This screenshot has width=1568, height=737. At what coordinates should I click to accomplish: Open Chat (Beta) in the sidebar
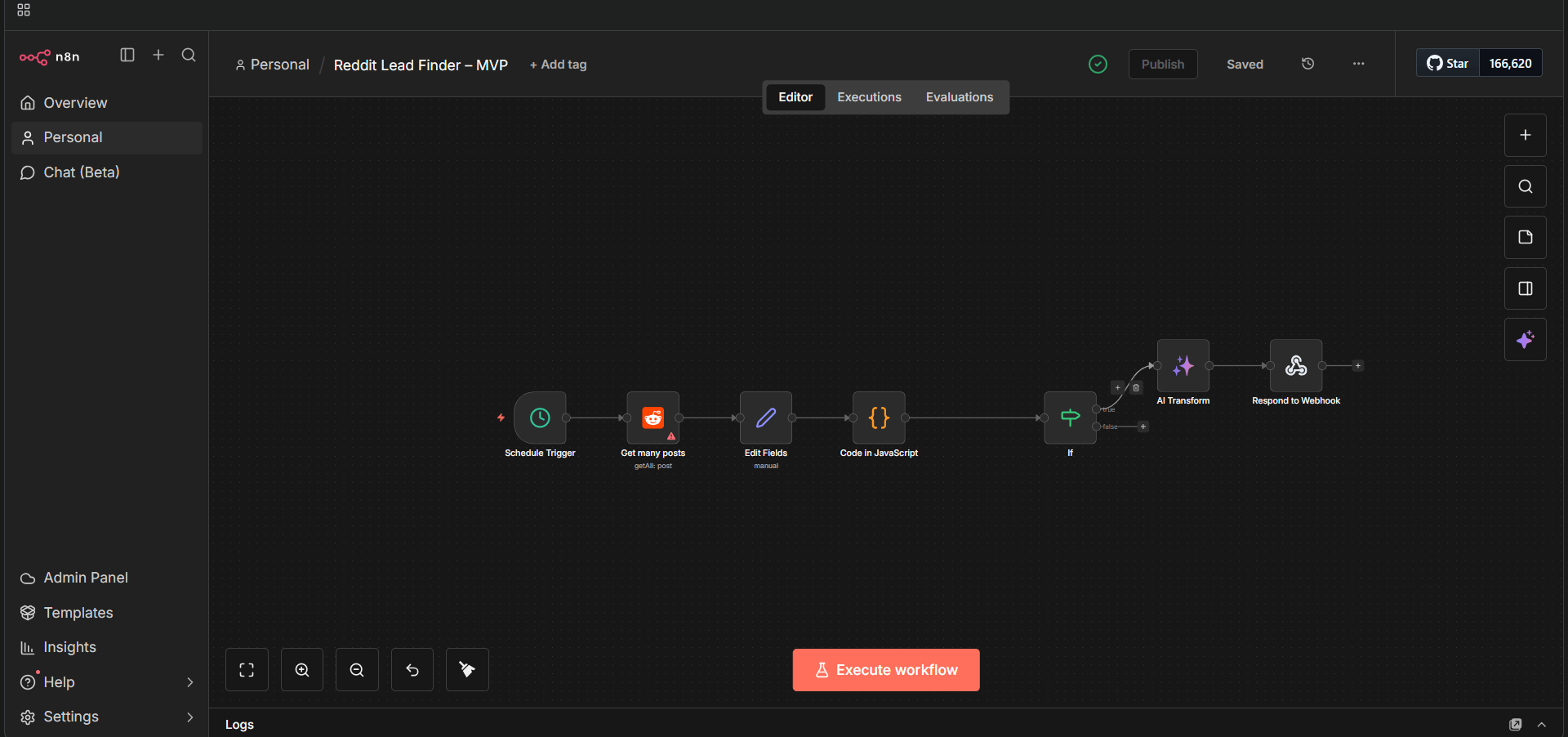[x=107, y=172]
